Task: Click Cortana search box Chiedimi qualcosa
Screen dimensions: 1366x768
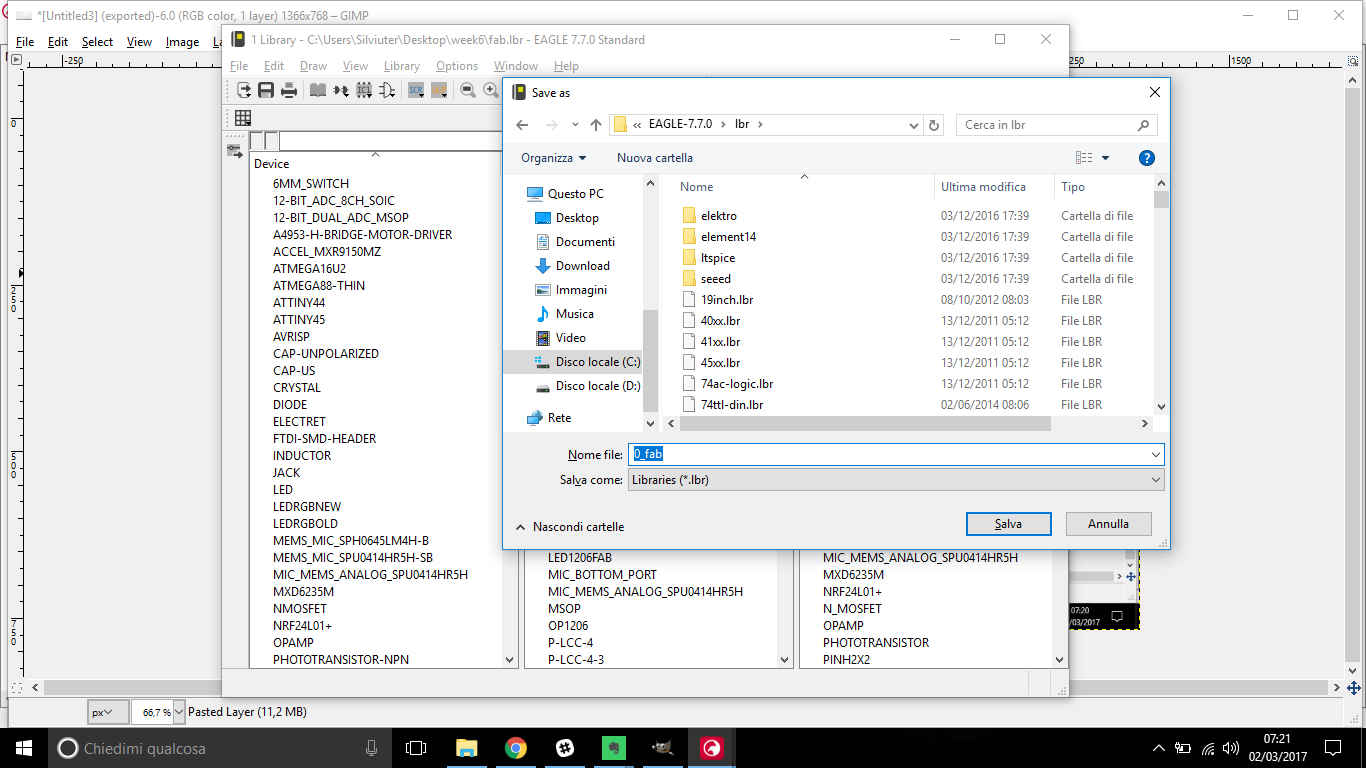Action: click(x=217, y=748)
